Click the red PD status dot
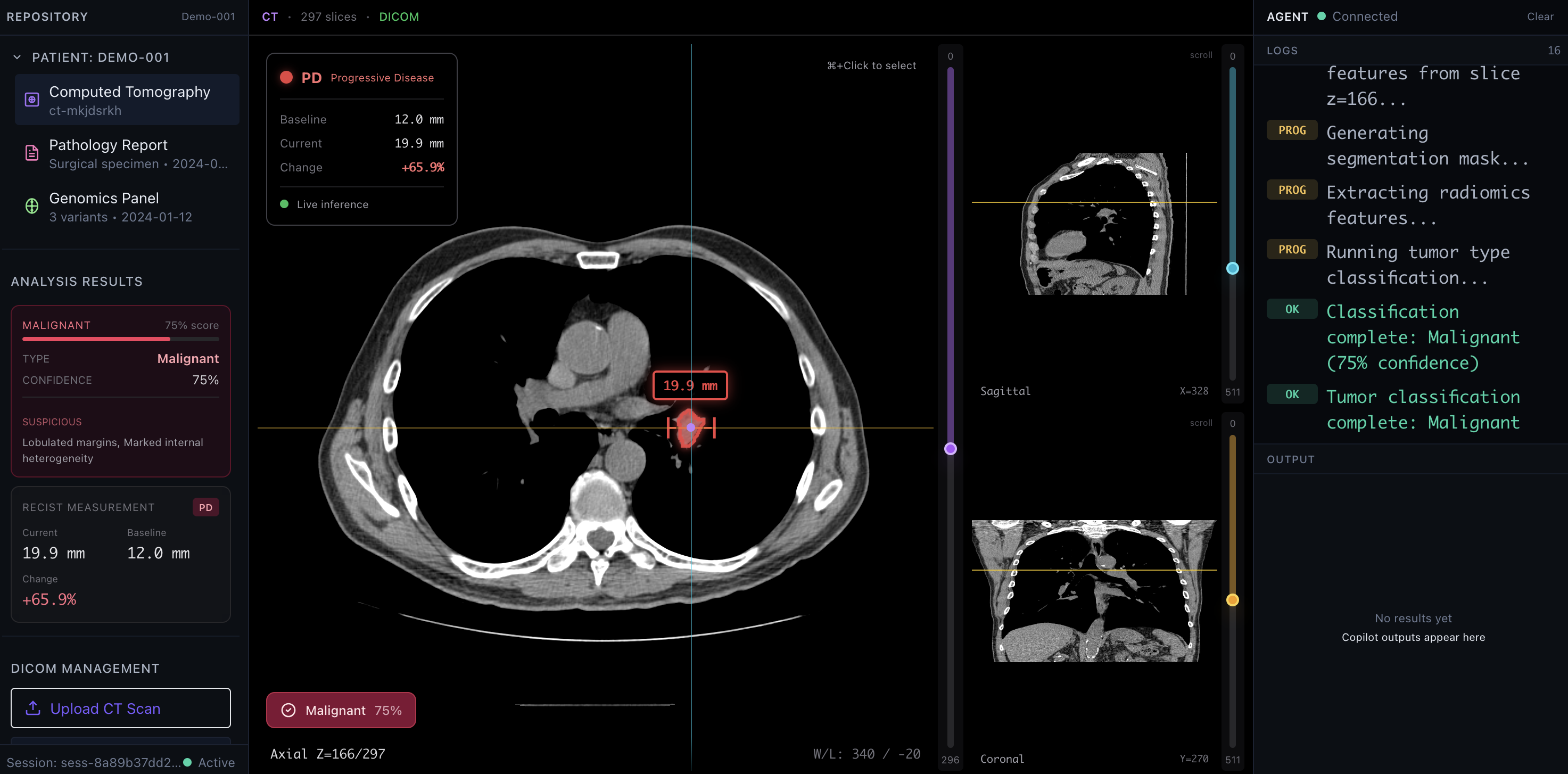This screenshot has width=1568, height=774. click(x=286, y=77)
